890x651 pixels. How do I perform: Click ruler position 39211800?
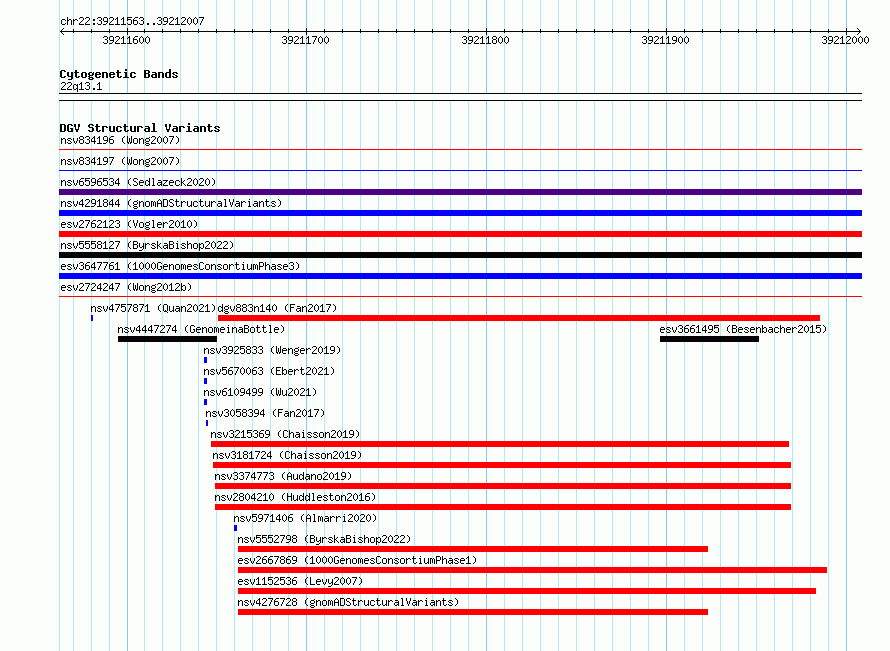(485, 40)
